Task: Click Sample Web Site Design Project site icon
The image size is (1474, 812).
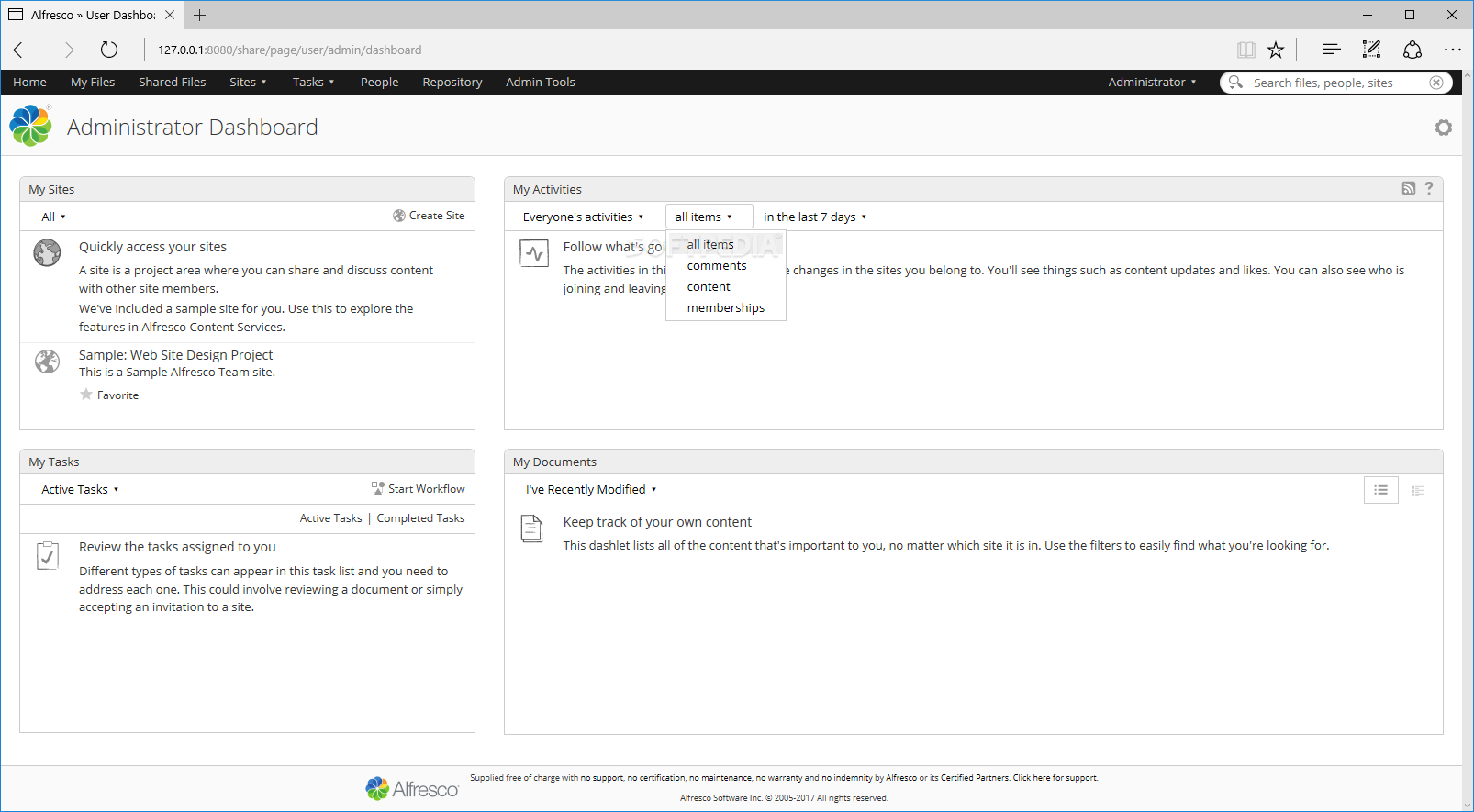Action: [47, 362]
